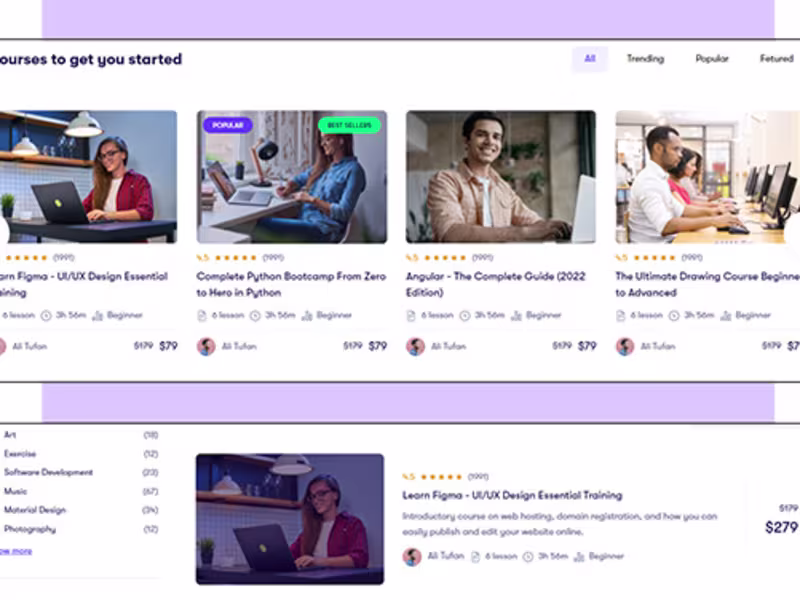
Task: Click clock duration icon on Angular card
Action: click(x=465, y=316)
